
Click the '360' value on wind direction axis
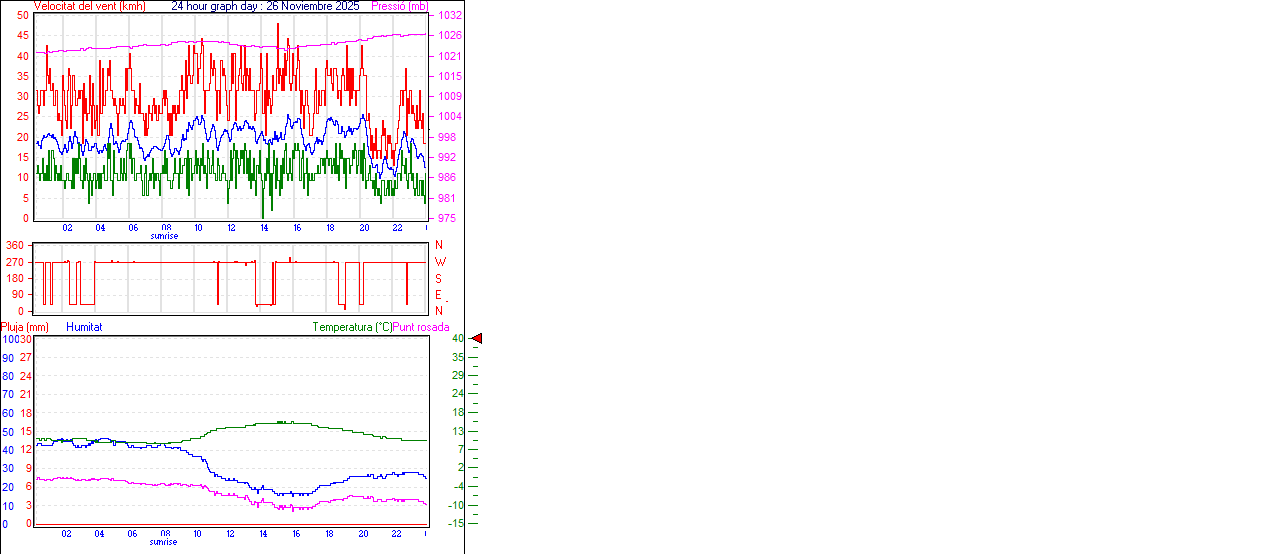tap(15, 245)
